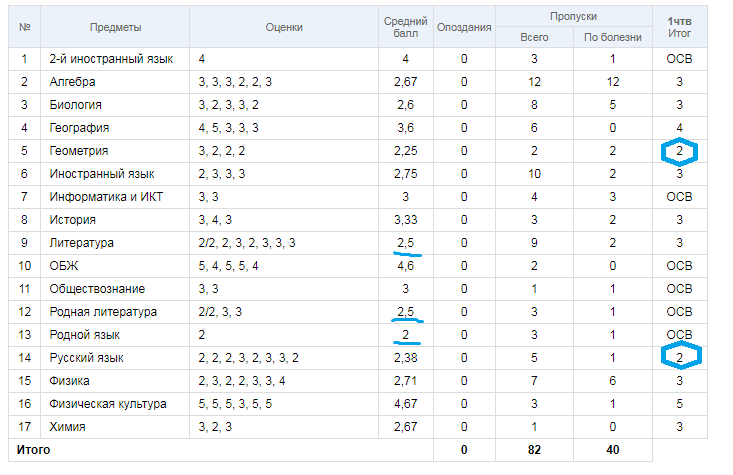The height and width of the screenshot is (475, 733).
Task: Click the 'Пропуски' group header
Action: [574, 16]
